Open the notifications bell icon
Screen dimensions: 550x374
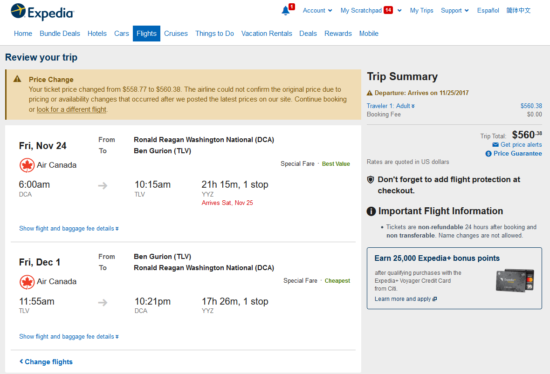(x=286, y=11)
